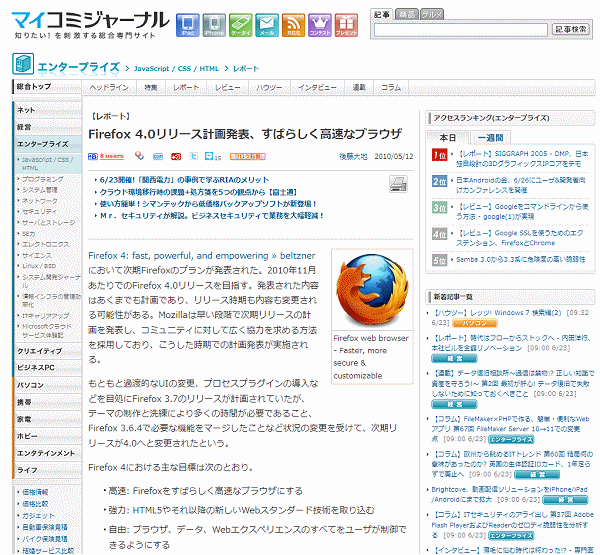
Task: Click the purple crown コンテスト icon
Action: (x=320, y=25)
